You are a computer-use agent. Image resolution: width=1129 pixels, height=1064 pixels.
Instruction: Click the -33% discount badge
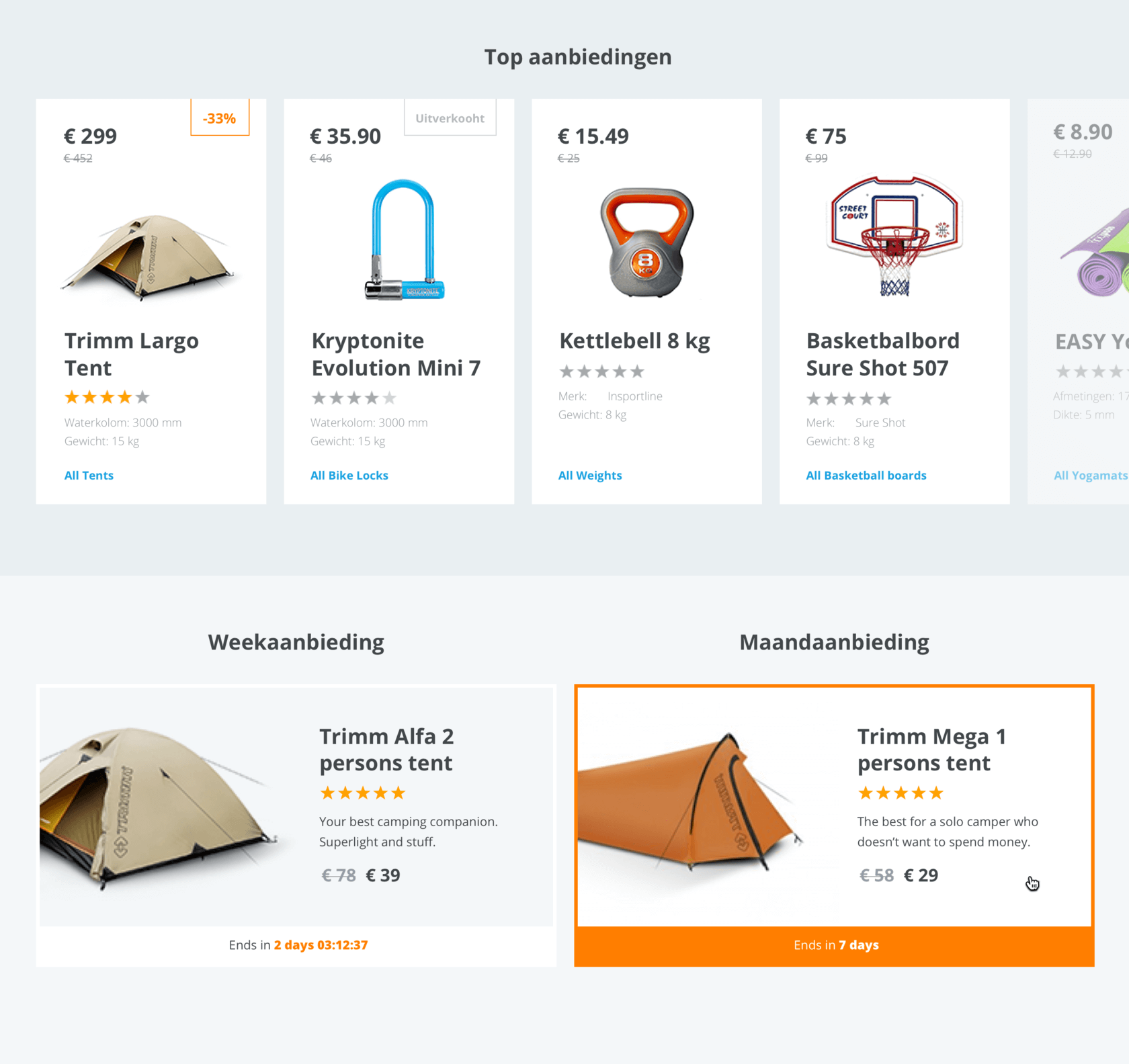[220, 118]
